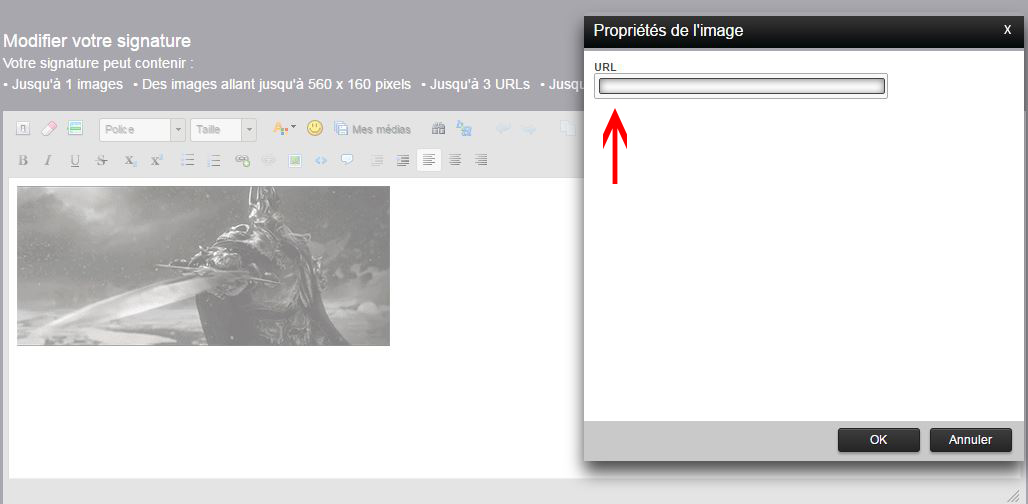The image size is (1028, 504).
Task: Insert a bulleted list
Action: (188, 160)
